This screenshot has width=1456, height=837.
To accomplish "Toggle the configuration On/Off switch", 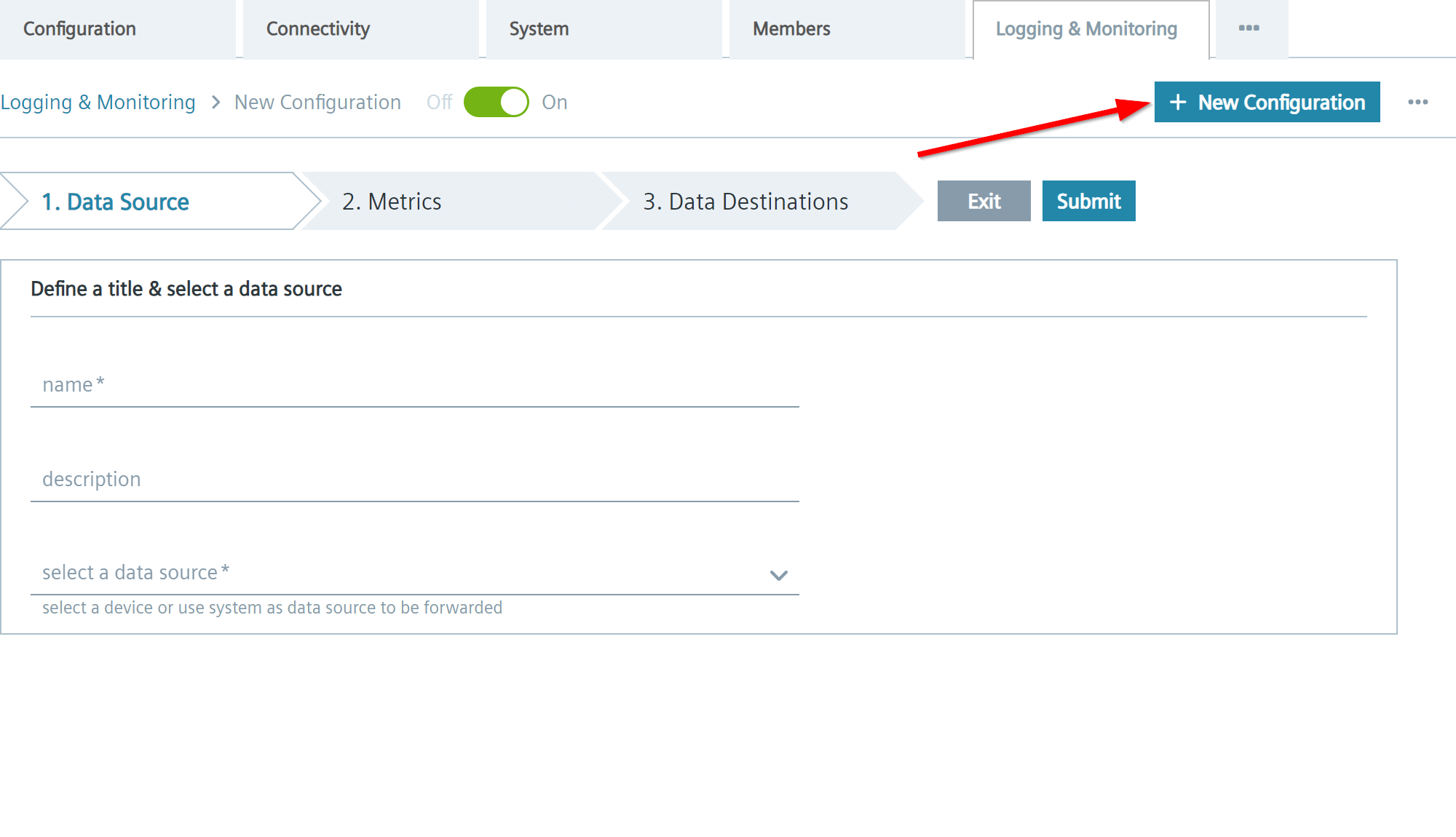I will [496, 102].
